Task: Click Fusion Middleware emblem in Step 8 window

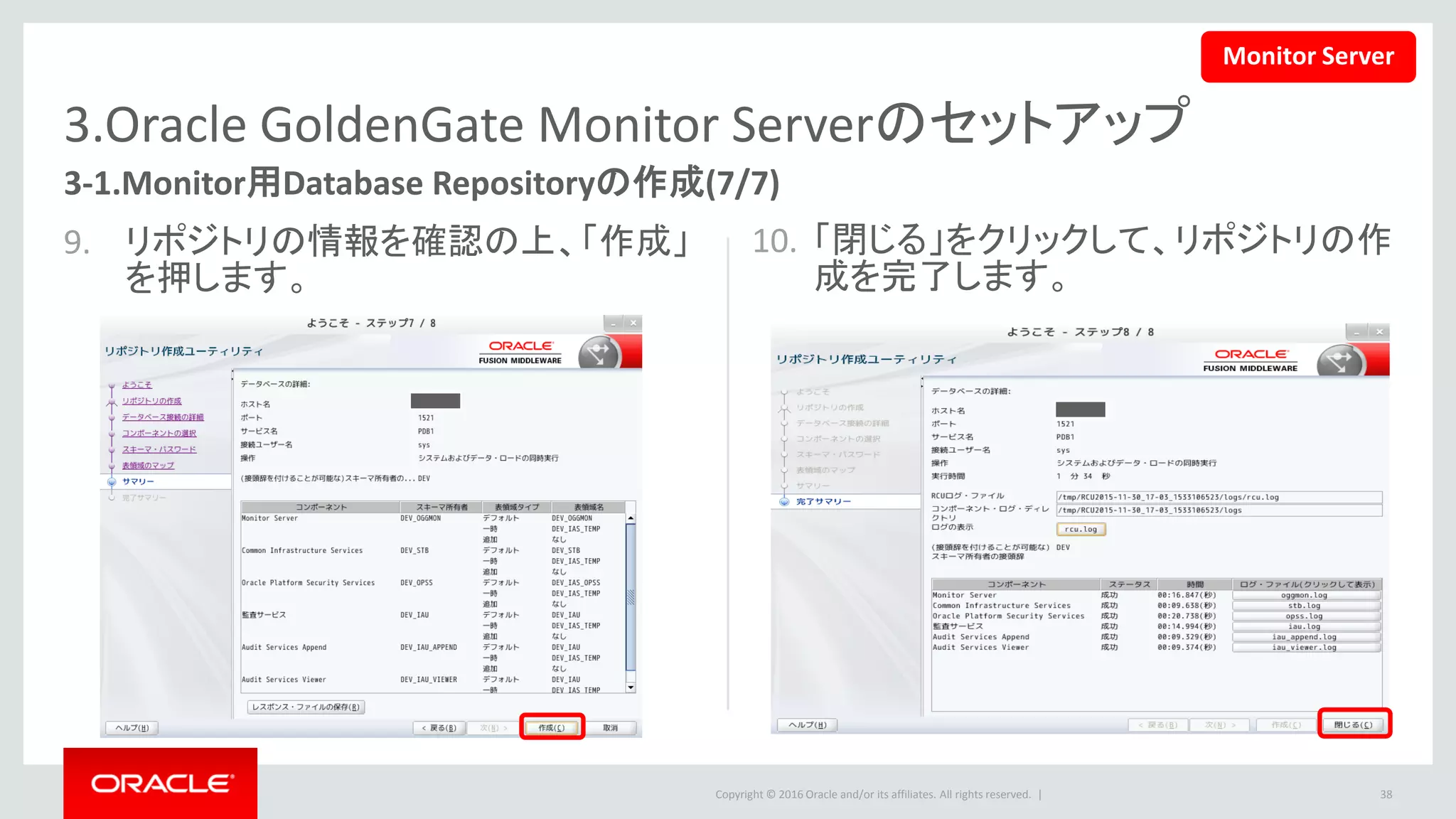Action: pos(1339,360)
